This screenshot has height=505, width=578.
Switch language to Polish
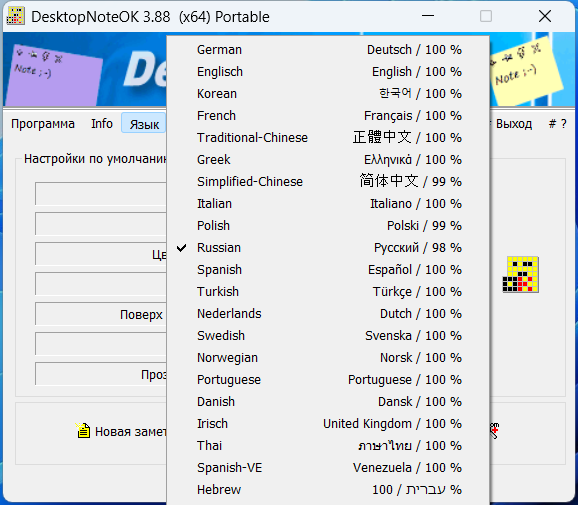click(328, 226)
